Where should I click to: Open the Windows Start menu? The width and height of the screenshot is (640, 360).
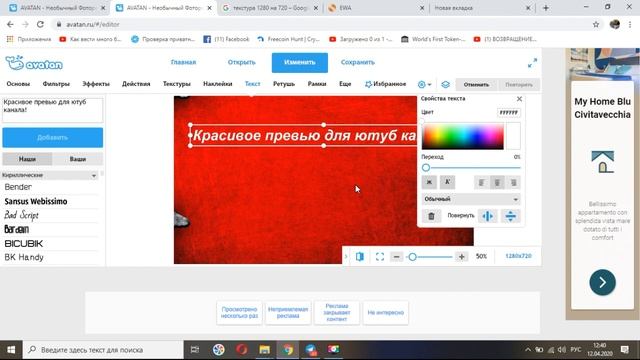click(x=11, y=350)
